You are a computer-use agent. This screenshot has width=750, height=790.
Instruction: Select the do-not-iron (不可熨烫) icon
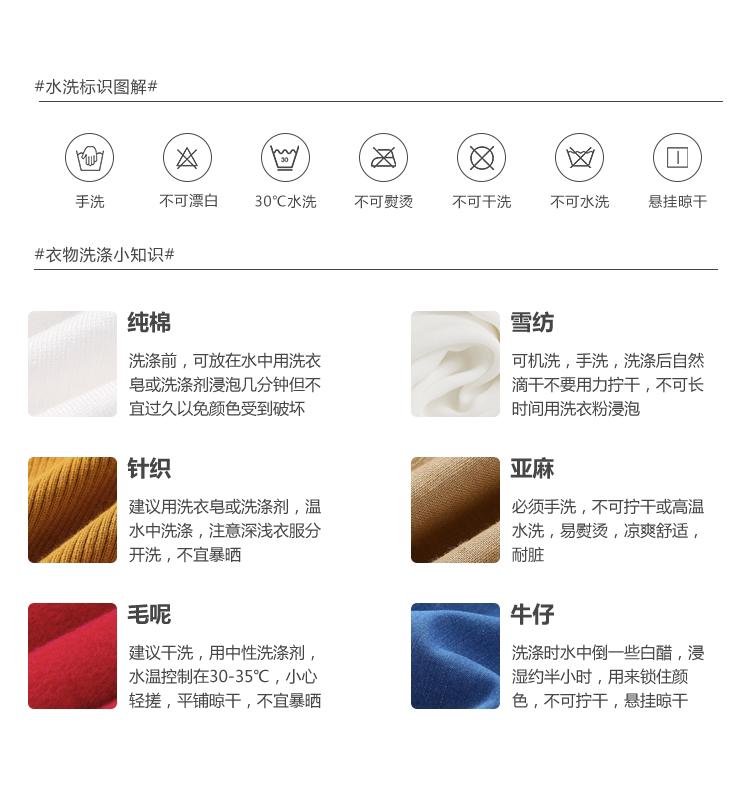(383, 158)
